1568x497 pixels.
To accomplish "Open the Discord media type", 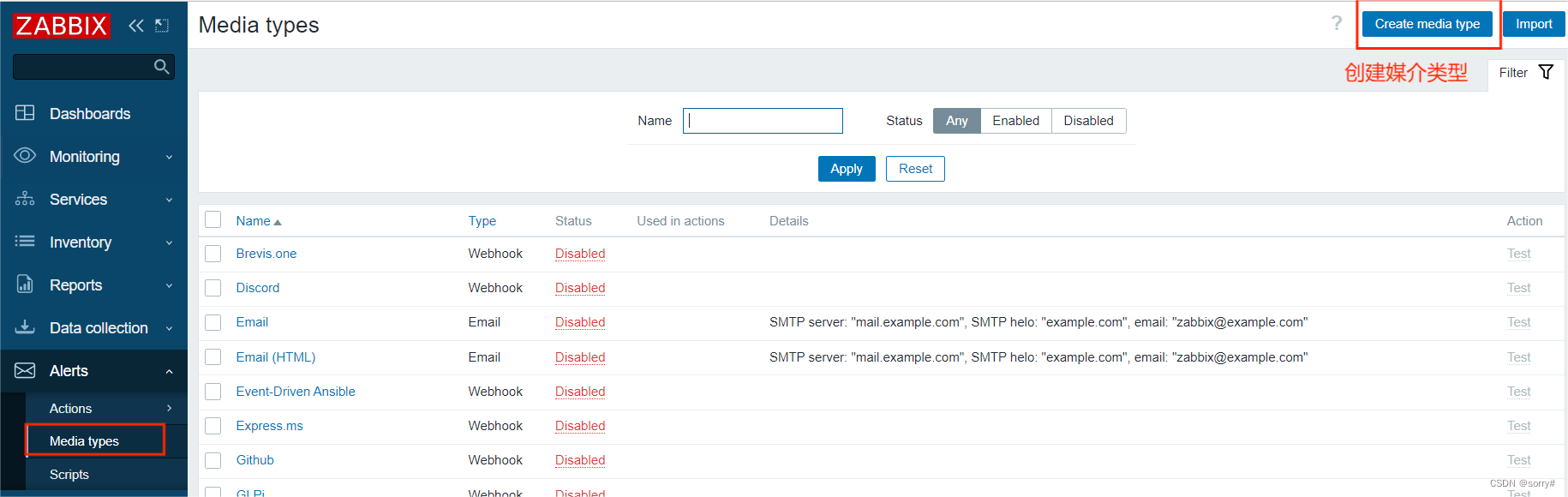I will point(258,288).
